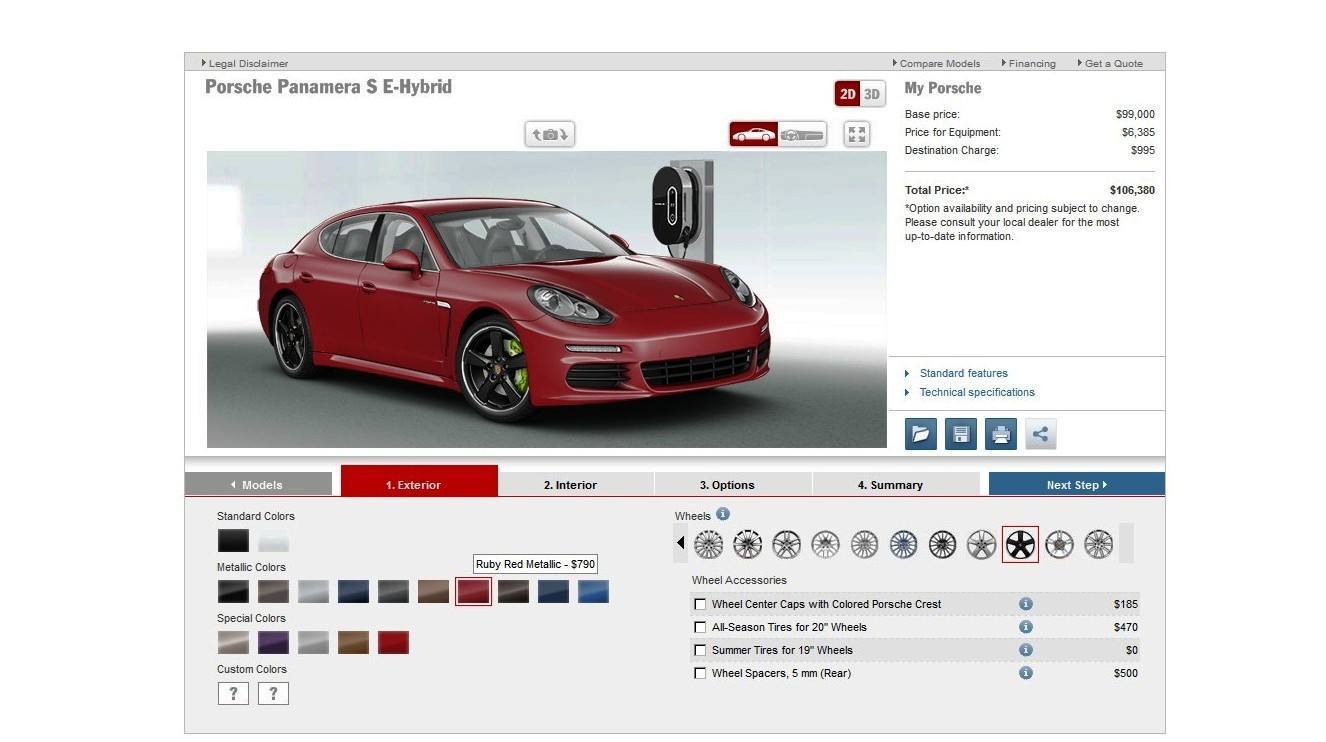Print the configuration with the printer icon
Viewport: 1326px width, 742px height.
click(1001, 434)
